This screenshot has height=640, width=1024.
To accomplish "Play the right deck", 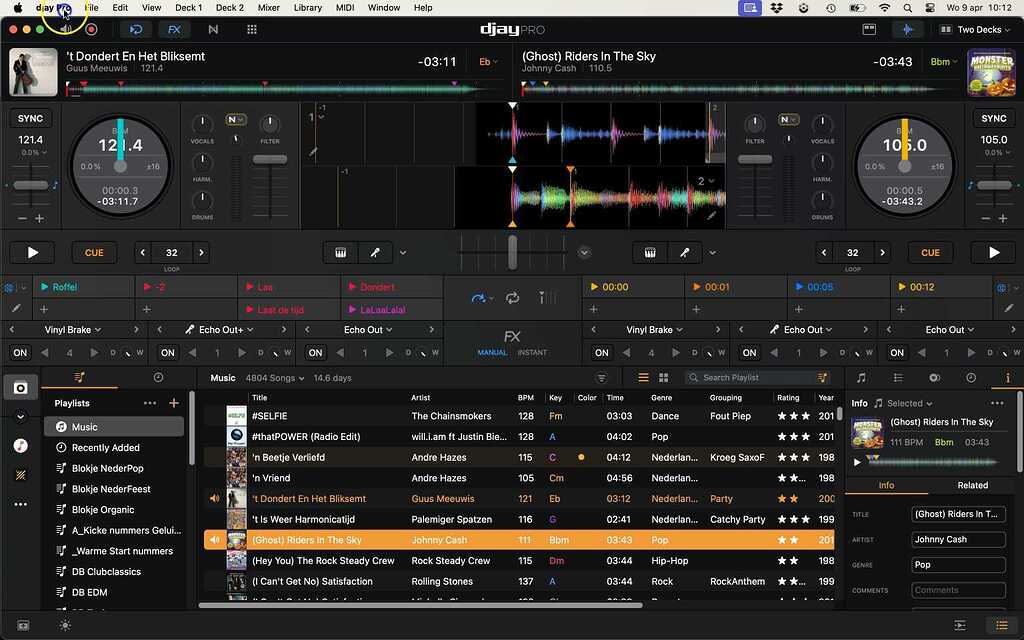I will pyautogui.click(x=992, y=252).
